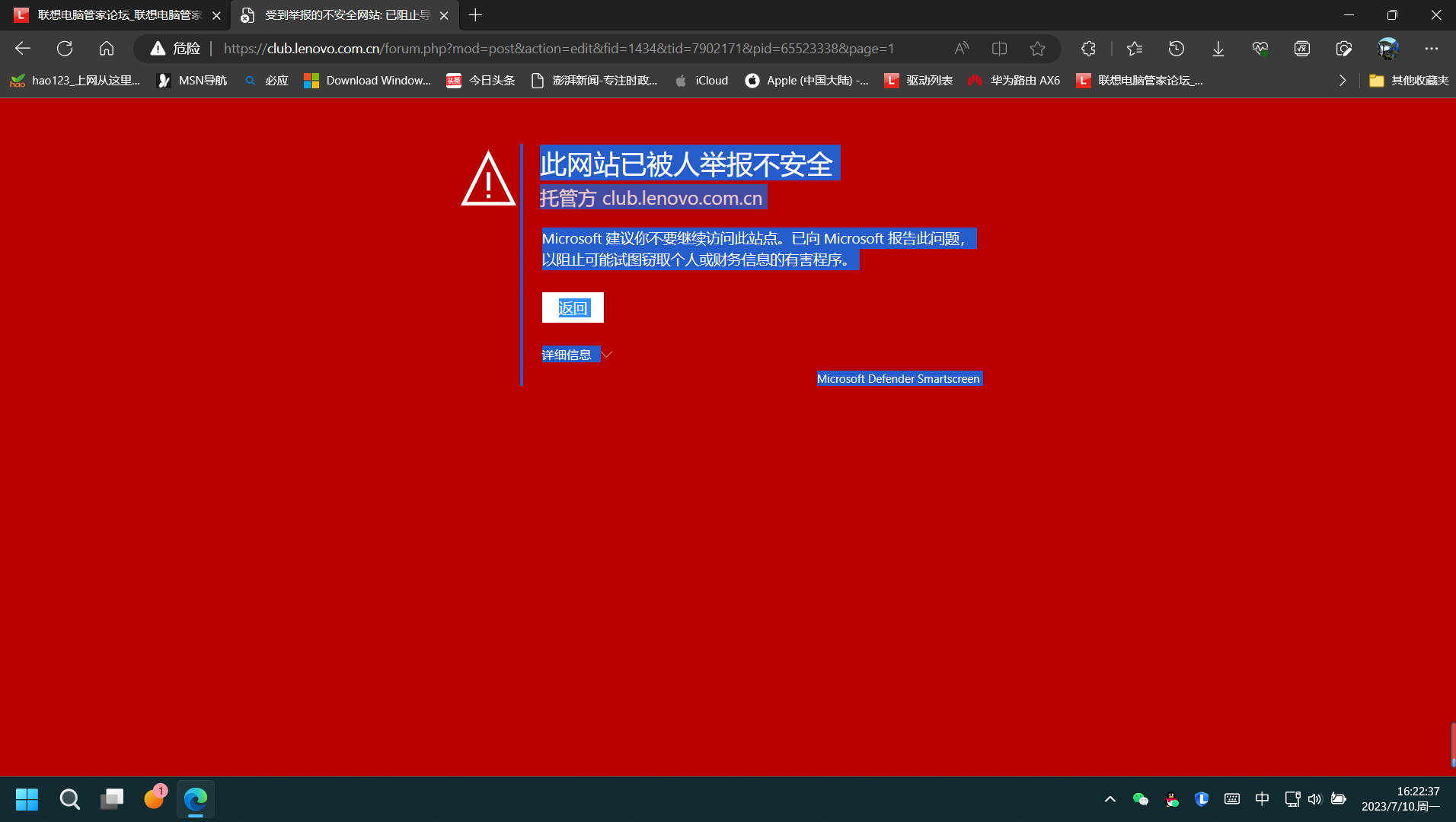Open QQ tray icon

tap(1172, 799)
